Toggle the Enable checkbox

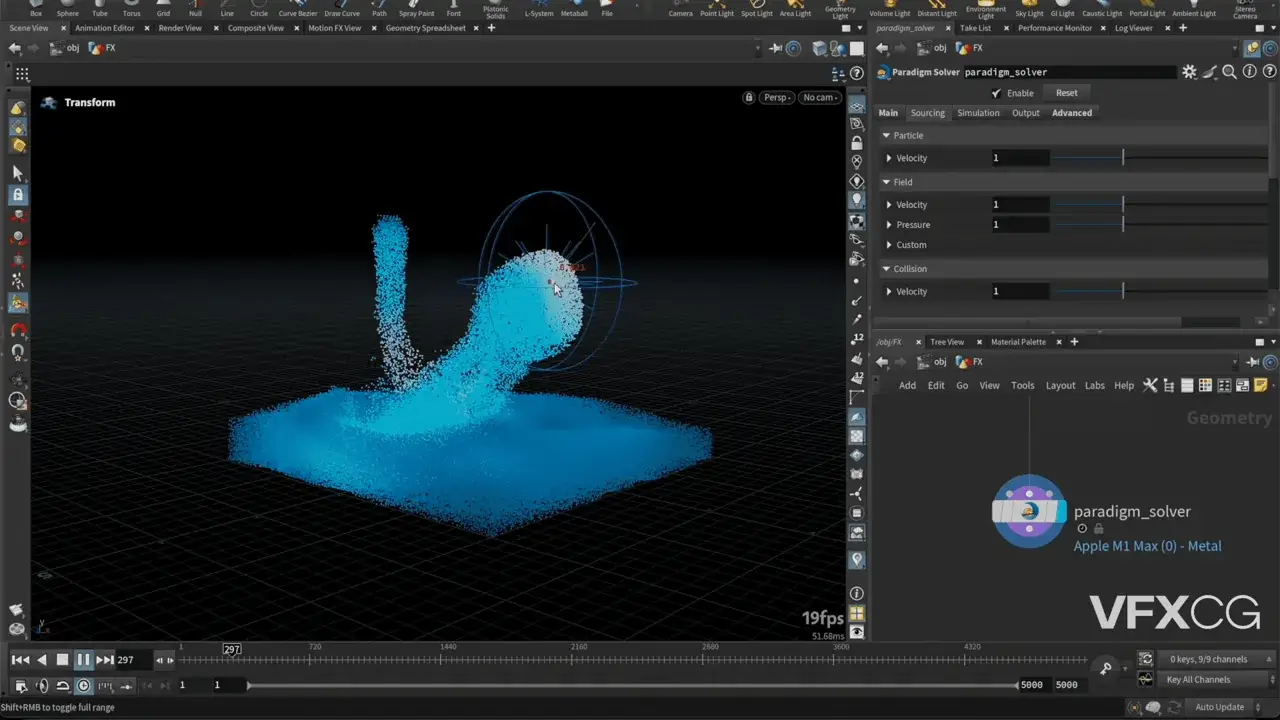(x=996, y=93)
